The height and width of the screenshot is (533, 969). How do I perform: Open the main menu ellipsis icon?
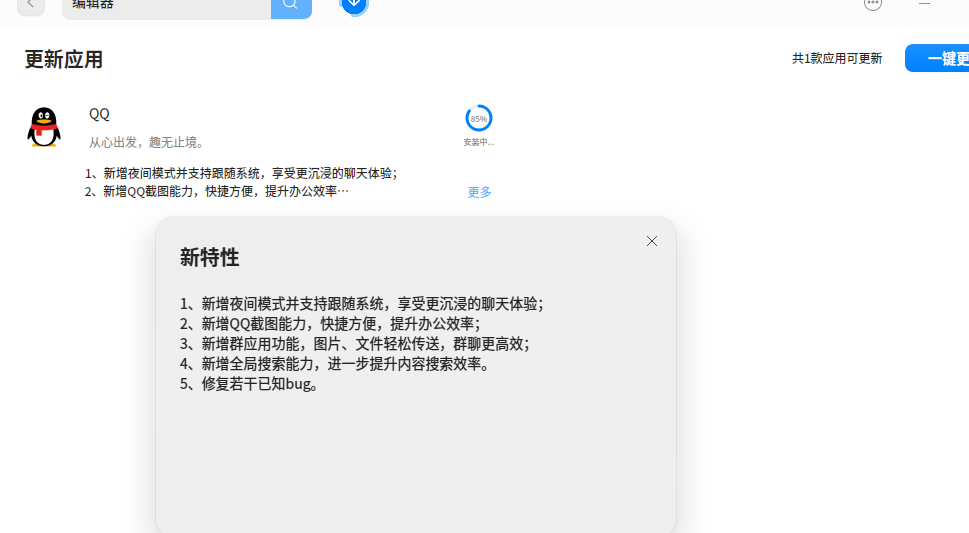pyautogui.click(x=873, y=4)
